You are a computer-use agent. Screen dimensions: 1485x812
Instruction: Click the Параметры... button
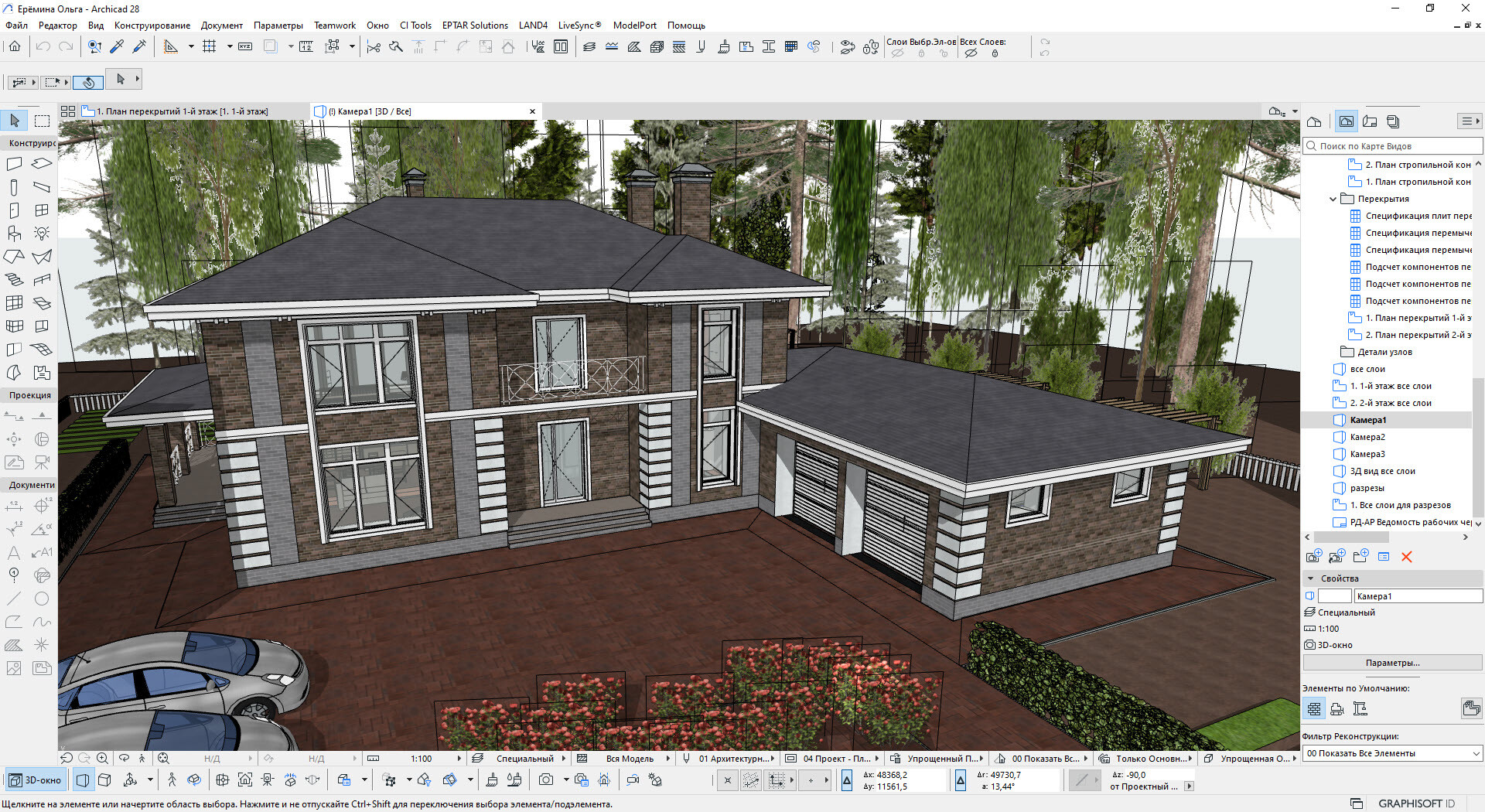tap(1391, 663)
